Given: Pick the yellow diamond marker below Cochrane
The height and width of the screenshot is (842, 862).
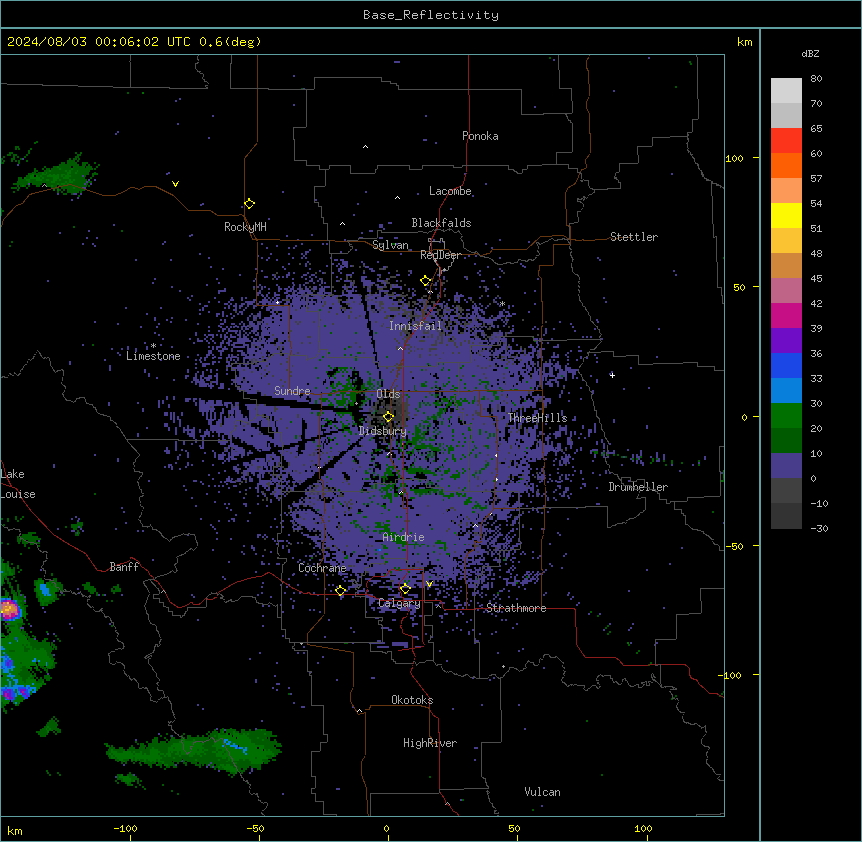Looking at the screenshot, I should (340, 591).
